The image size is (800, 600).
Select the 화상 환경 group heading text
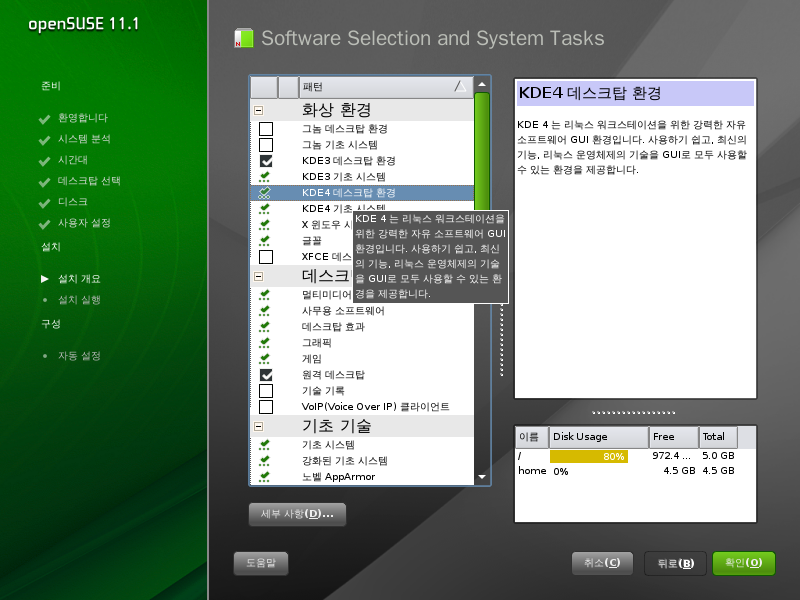tap(336, 110)
